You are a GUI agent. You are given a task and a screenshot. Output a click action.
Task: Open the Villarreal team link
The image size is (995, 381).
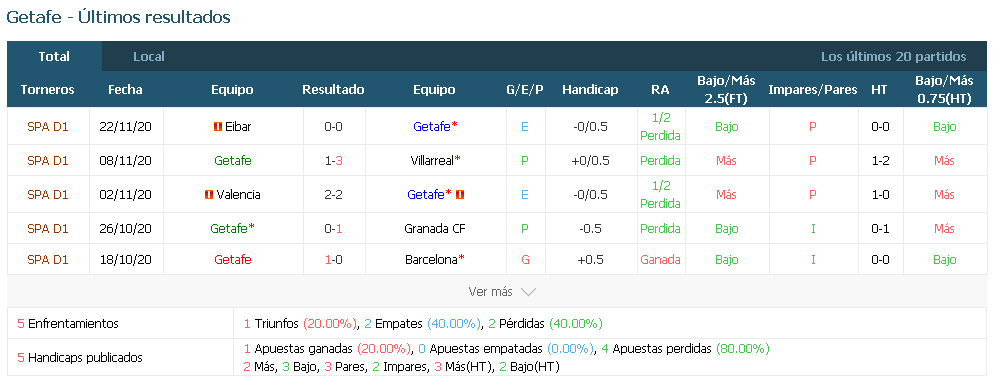tap(432, 161)
